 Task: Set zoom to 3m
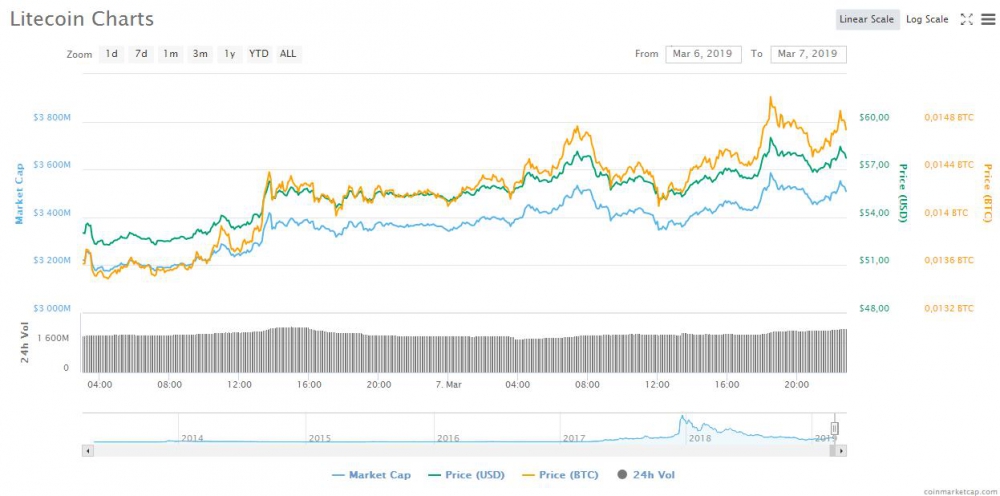200,54
